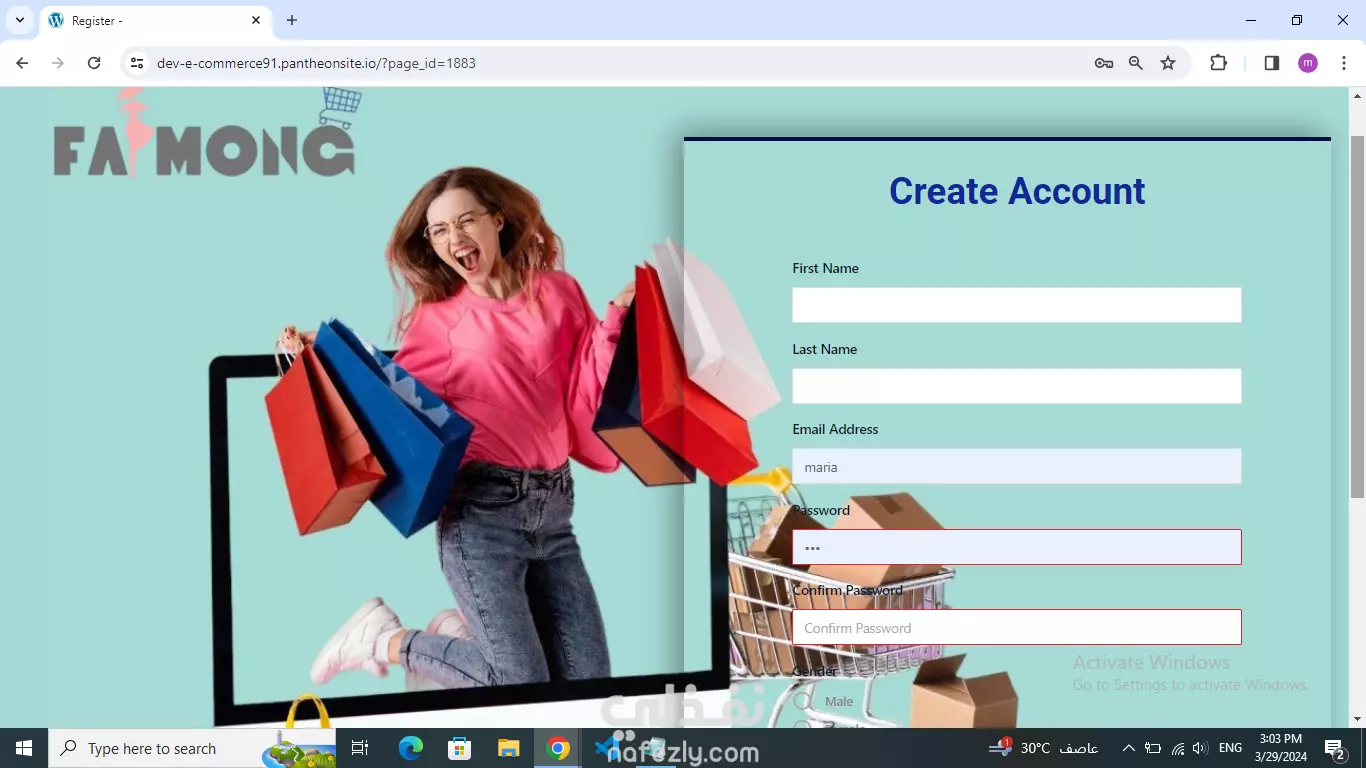Show hidden system tray icons

pos(1128,748)
